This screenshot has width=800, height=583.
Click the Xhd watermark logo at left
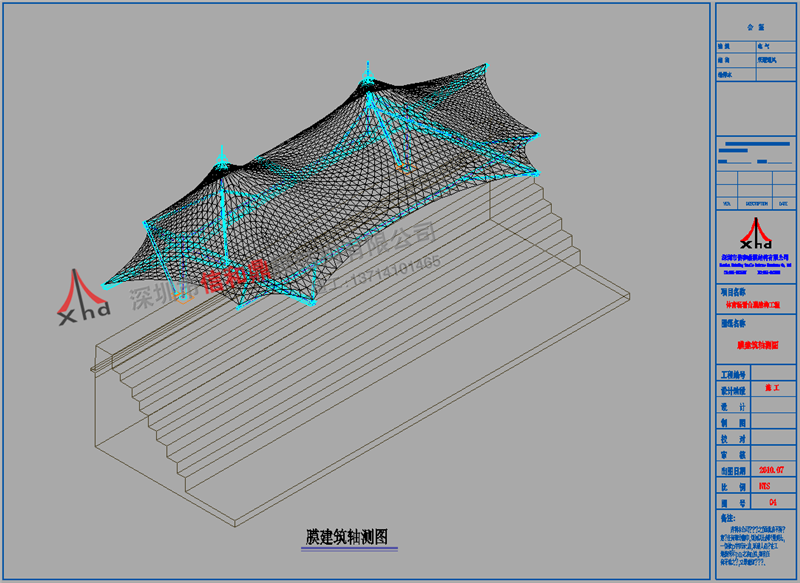pyautogui.click(x=83, y=300)
